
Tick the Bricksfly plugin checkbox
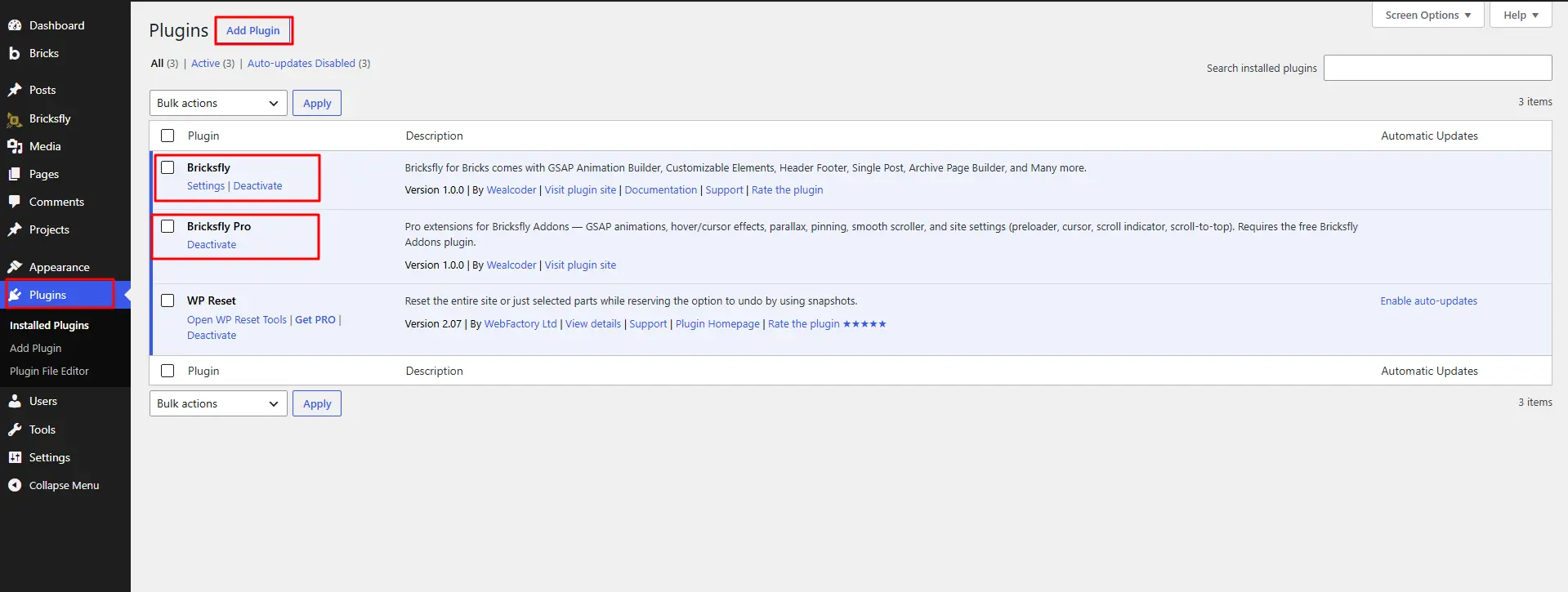pyautogui.click(x=168, y=167)
